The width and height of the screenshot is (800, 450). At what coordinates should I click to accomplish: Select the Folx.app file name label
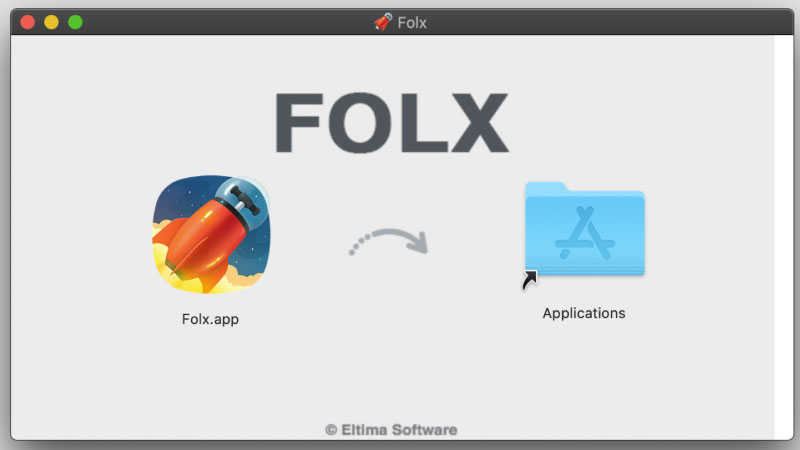point(210,319)
